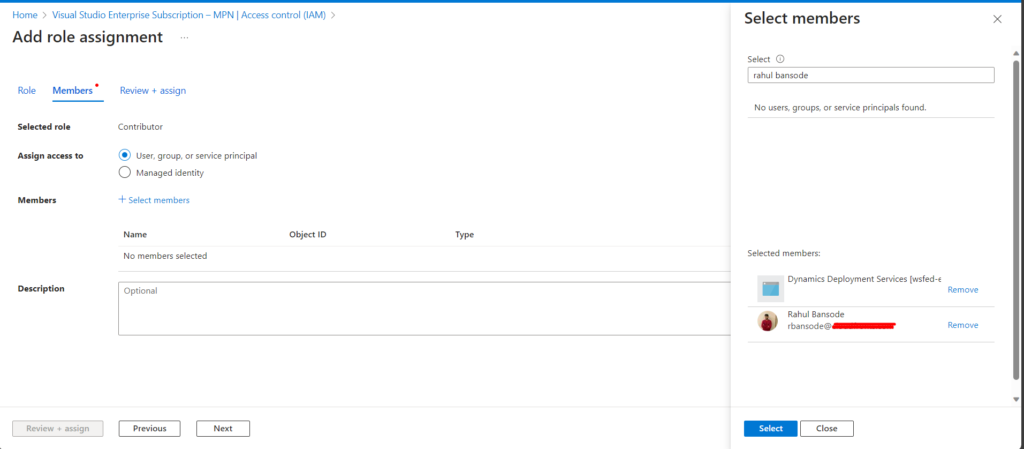Go to the Review + assign tab
Screen dimensions: 1024x449
pyautogui.click(x=153, y=91)
